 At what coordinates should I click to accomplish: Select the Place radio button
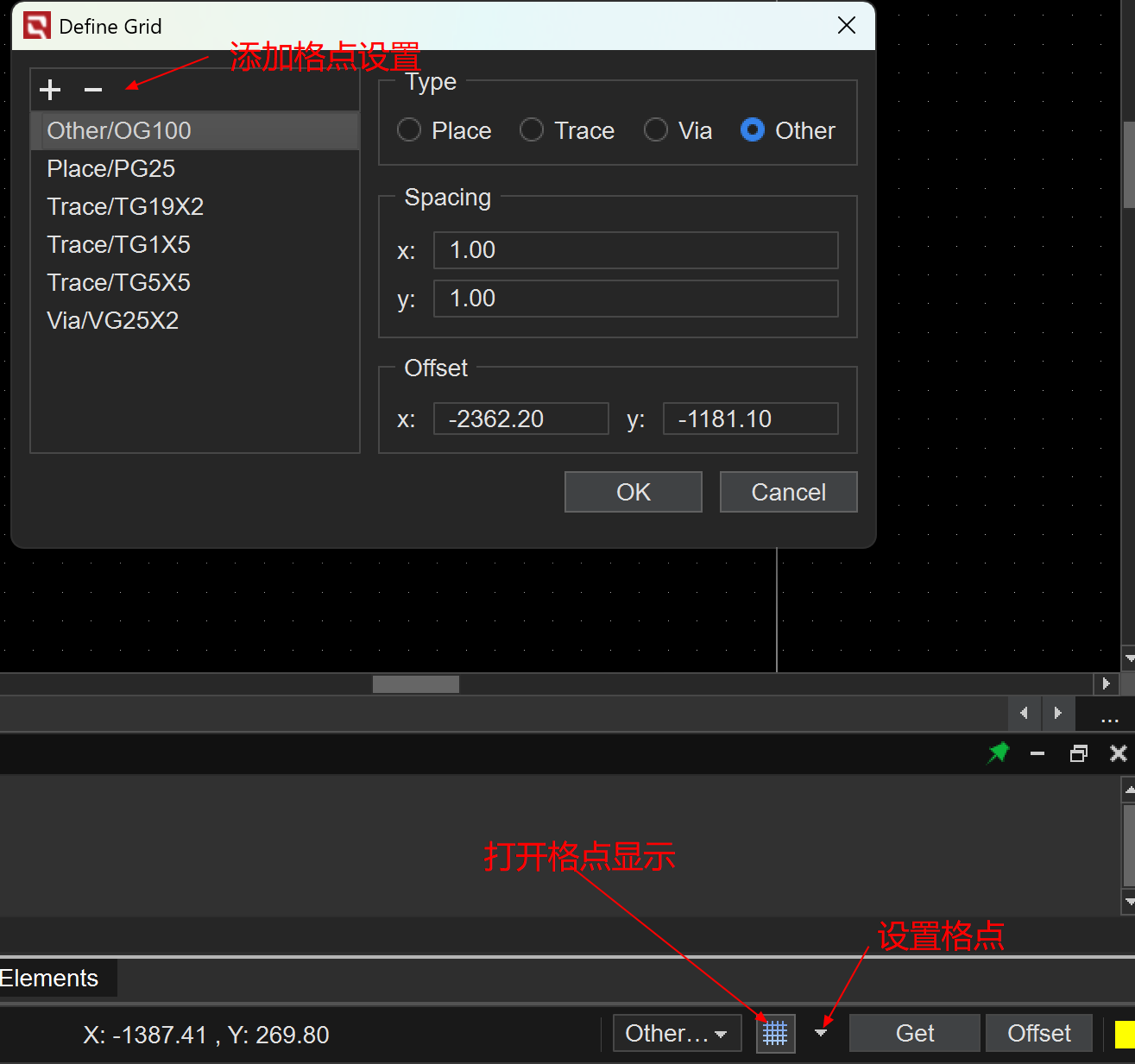coord(409,130)
